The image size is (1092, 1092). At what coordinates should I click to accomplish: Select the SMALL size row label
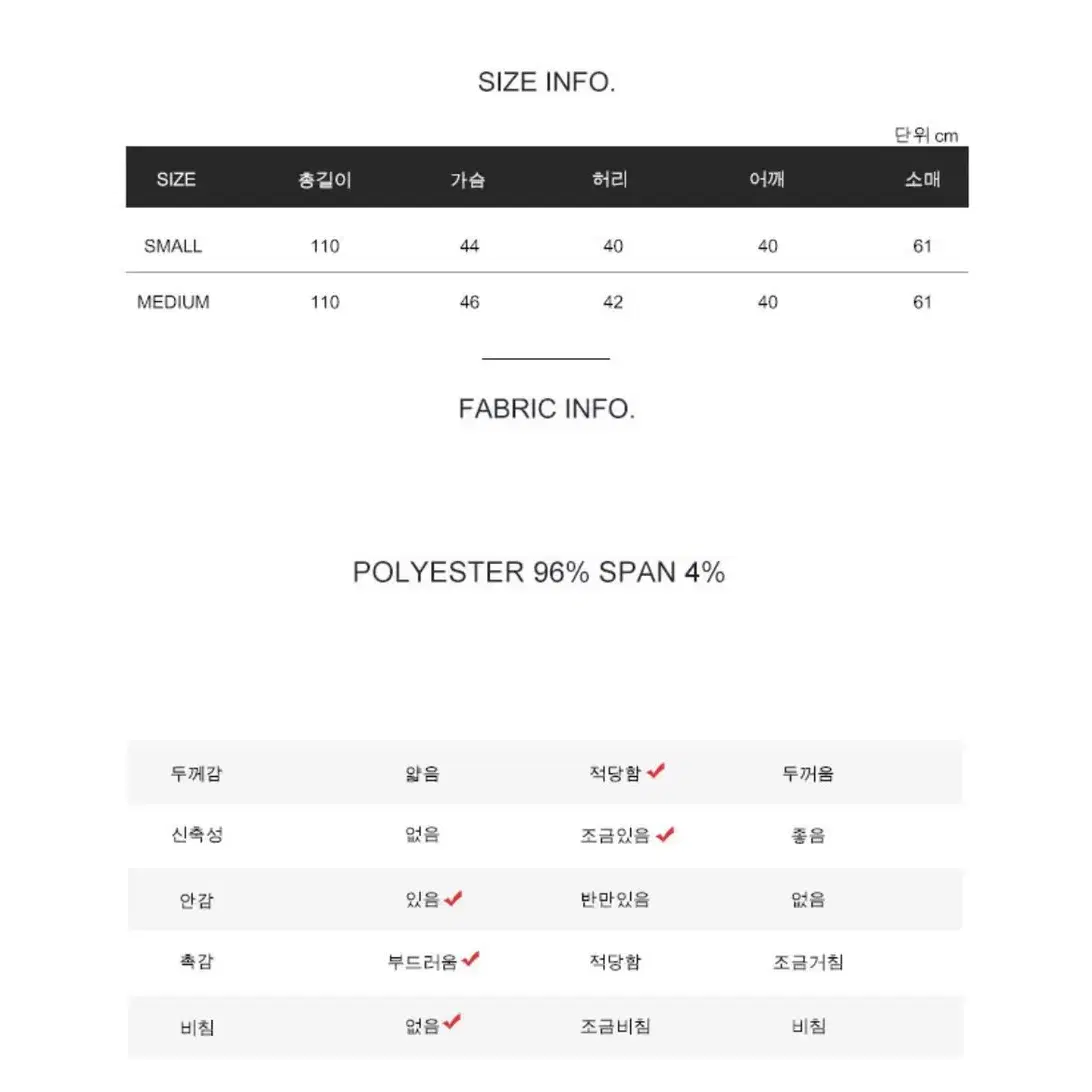click(173, 246)
